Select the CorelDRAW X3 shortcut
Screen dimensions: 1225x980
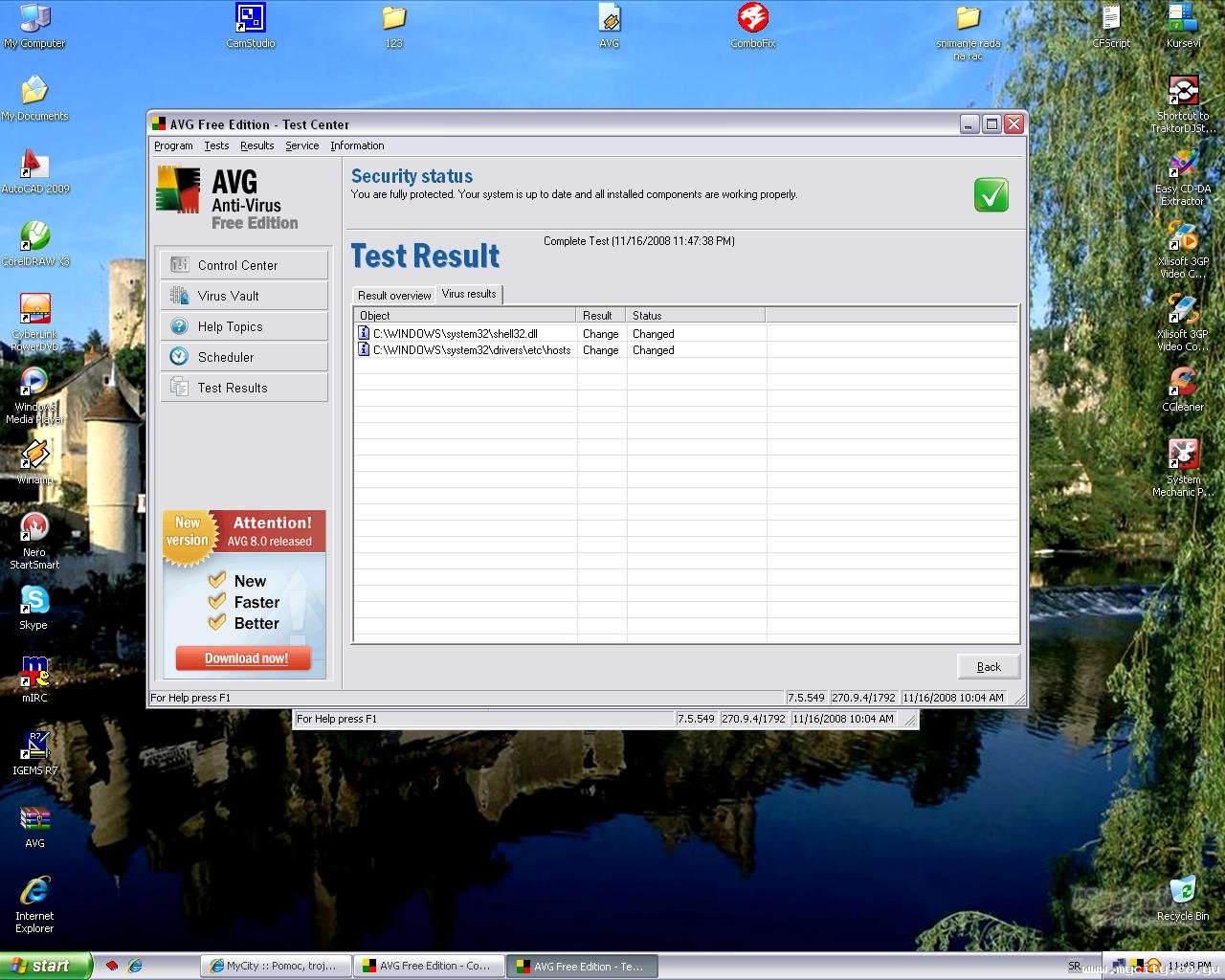34,244
